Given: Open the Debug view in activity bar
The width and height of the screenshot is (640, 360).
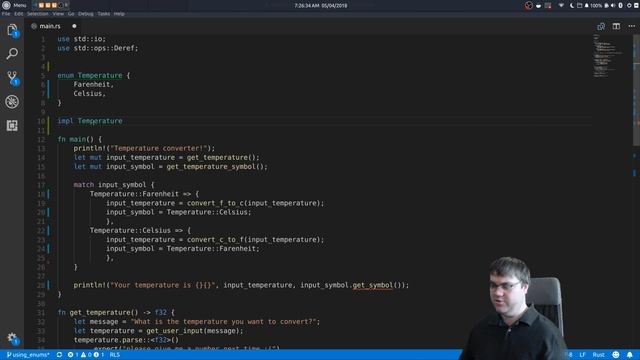Looking at the screenshot, I should tap(12, 102).
